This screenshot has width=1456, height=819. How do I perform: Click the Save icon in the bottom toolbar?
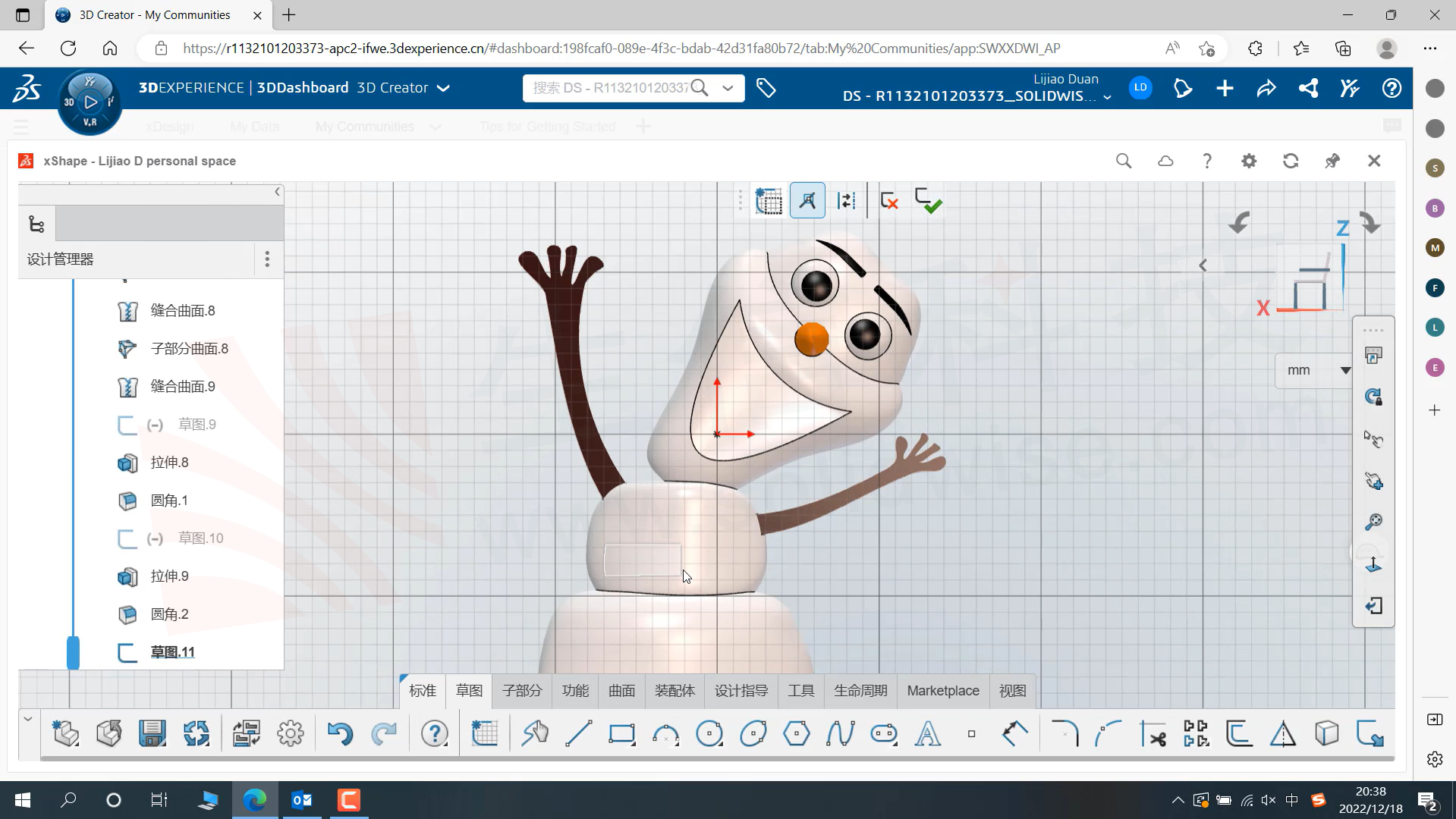pyautogui.click(x=152, y=733)
